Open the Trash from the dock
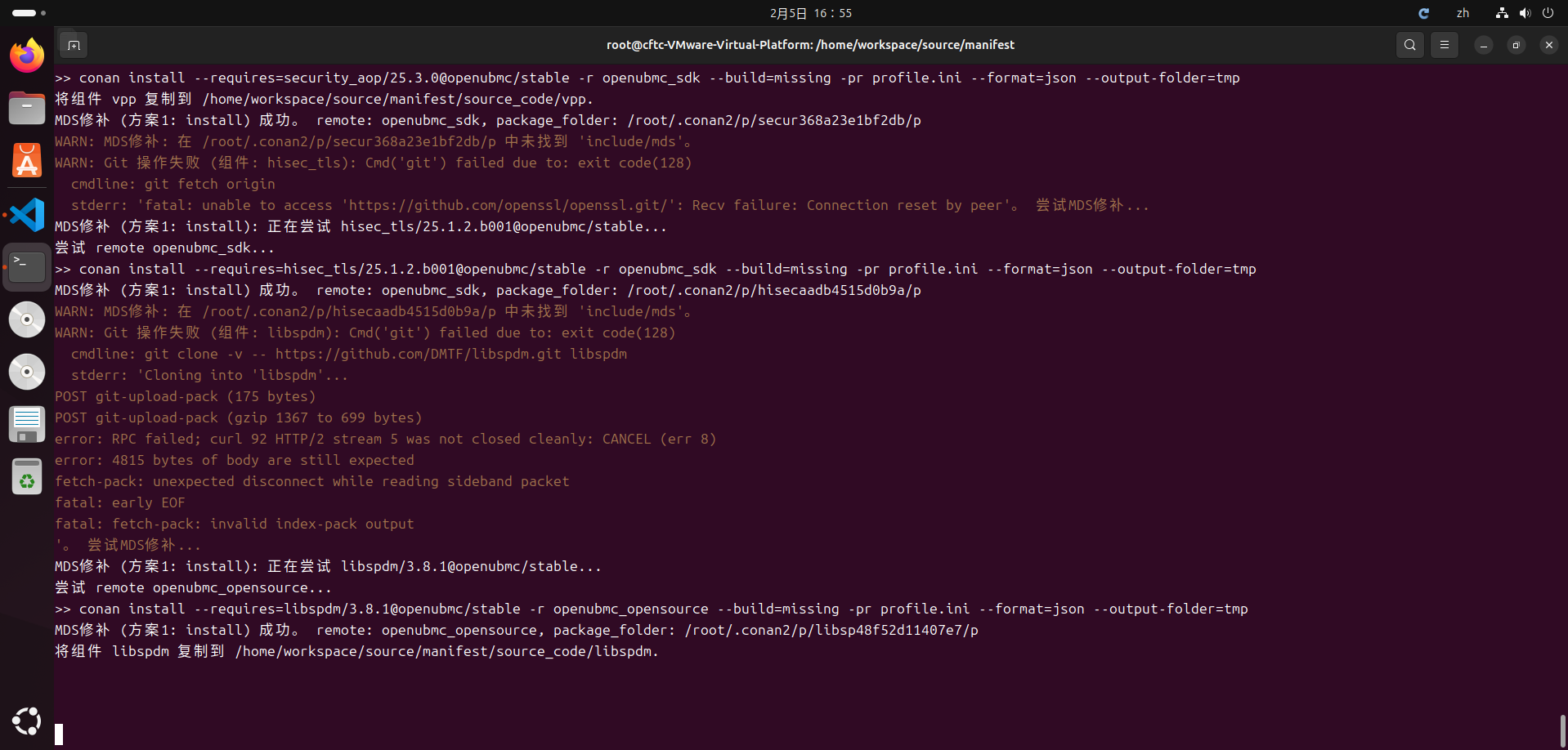Viewport: 1568px width, 750px height. coord(27,477)
